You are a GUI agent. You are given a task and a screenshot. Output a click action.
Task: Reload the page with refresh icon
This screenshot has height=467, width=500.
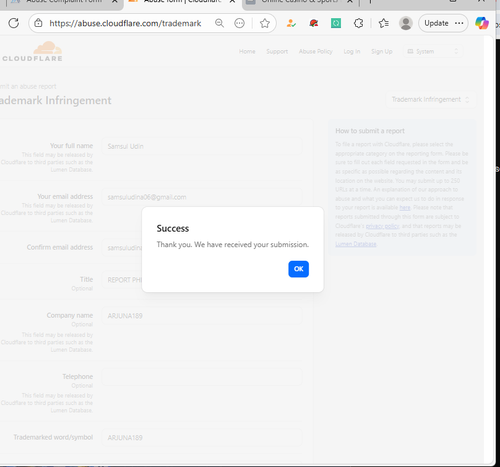[x=14, y=23]
